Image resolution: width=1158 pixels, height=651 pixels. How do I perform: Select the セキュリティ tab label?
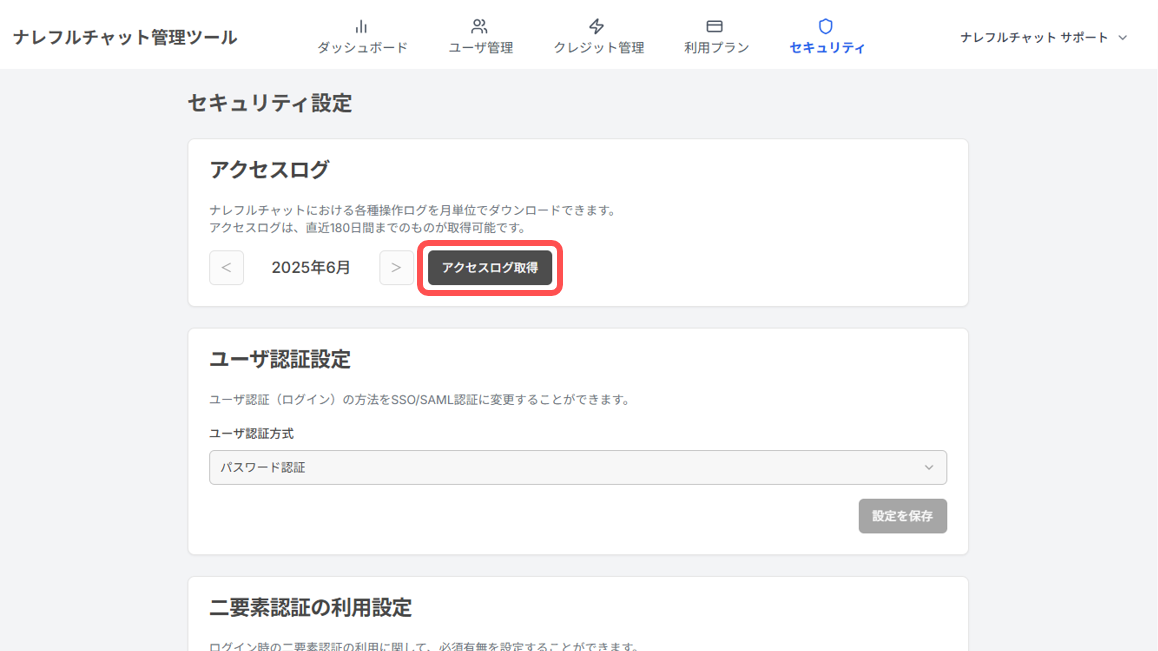click(x=827, y=48)
